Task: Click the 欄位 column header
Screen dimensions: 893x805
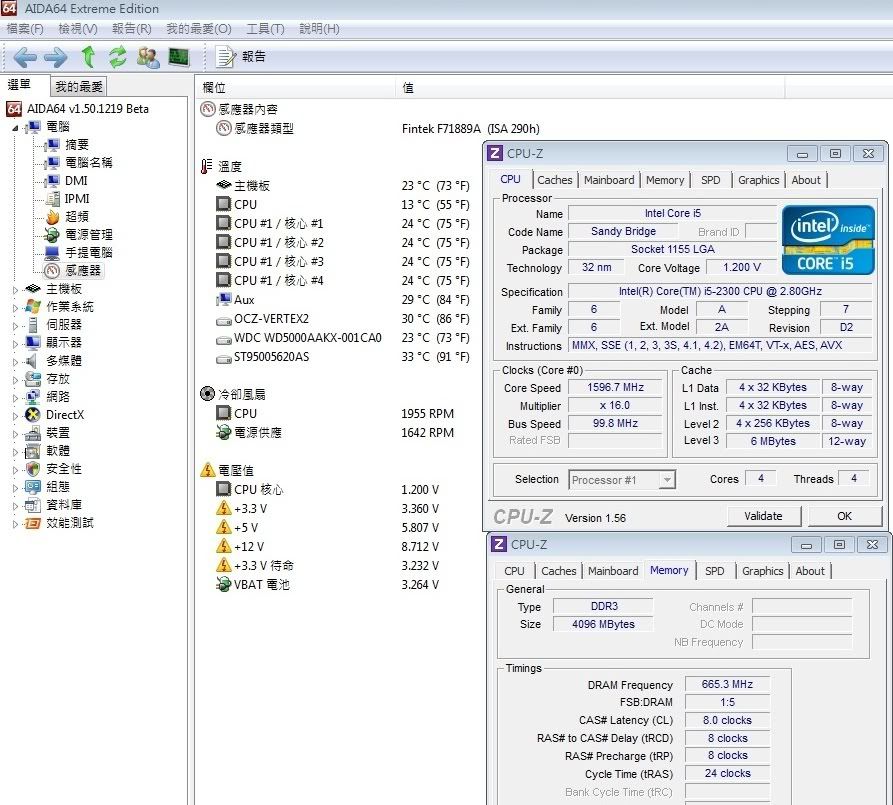Action: click(x=296, y=88)
